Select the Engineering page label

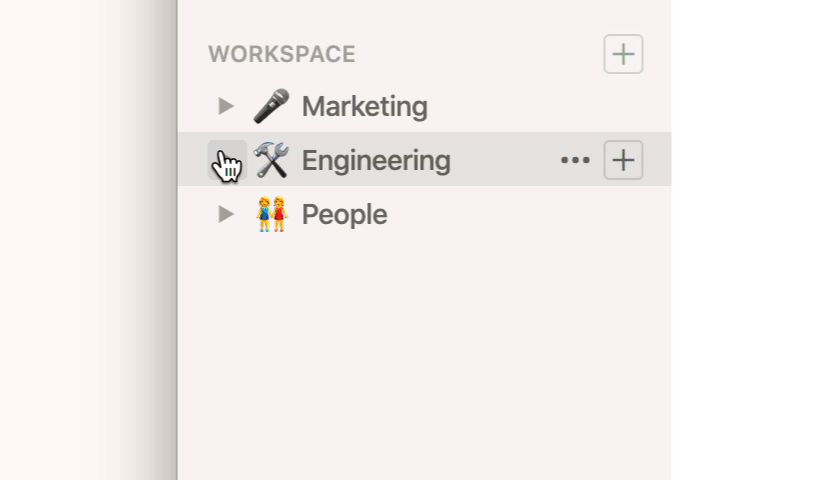pyautogui.click(x=376, y=160)
